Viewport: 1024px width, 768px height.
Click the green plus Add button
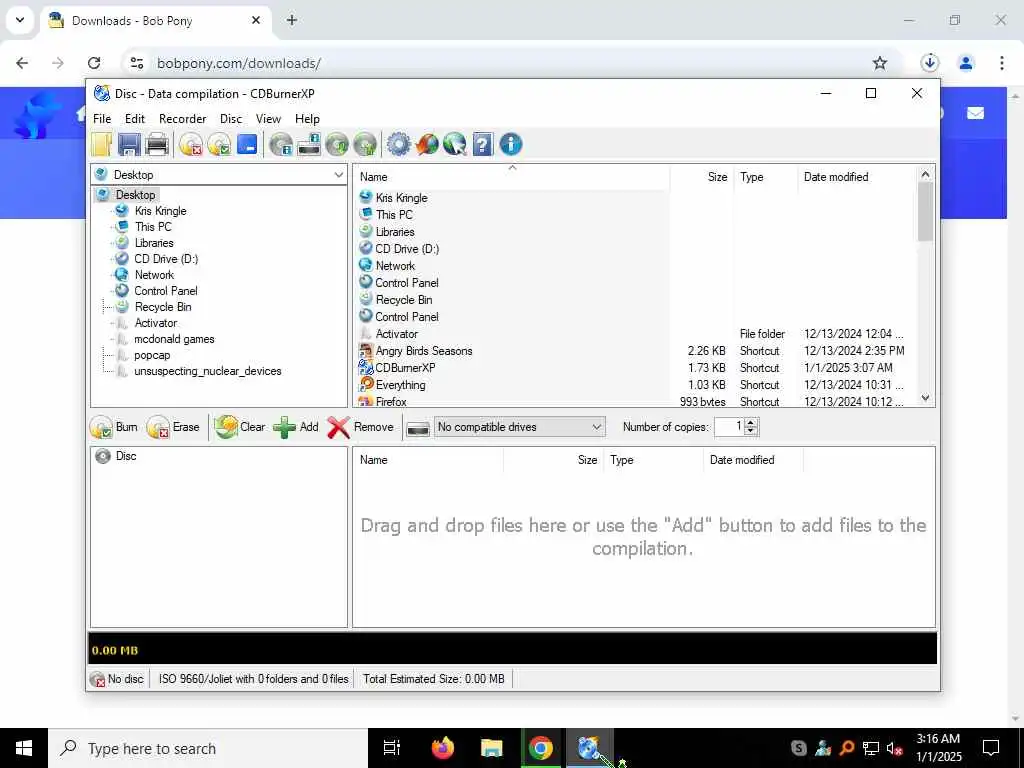tap(296, 427)
